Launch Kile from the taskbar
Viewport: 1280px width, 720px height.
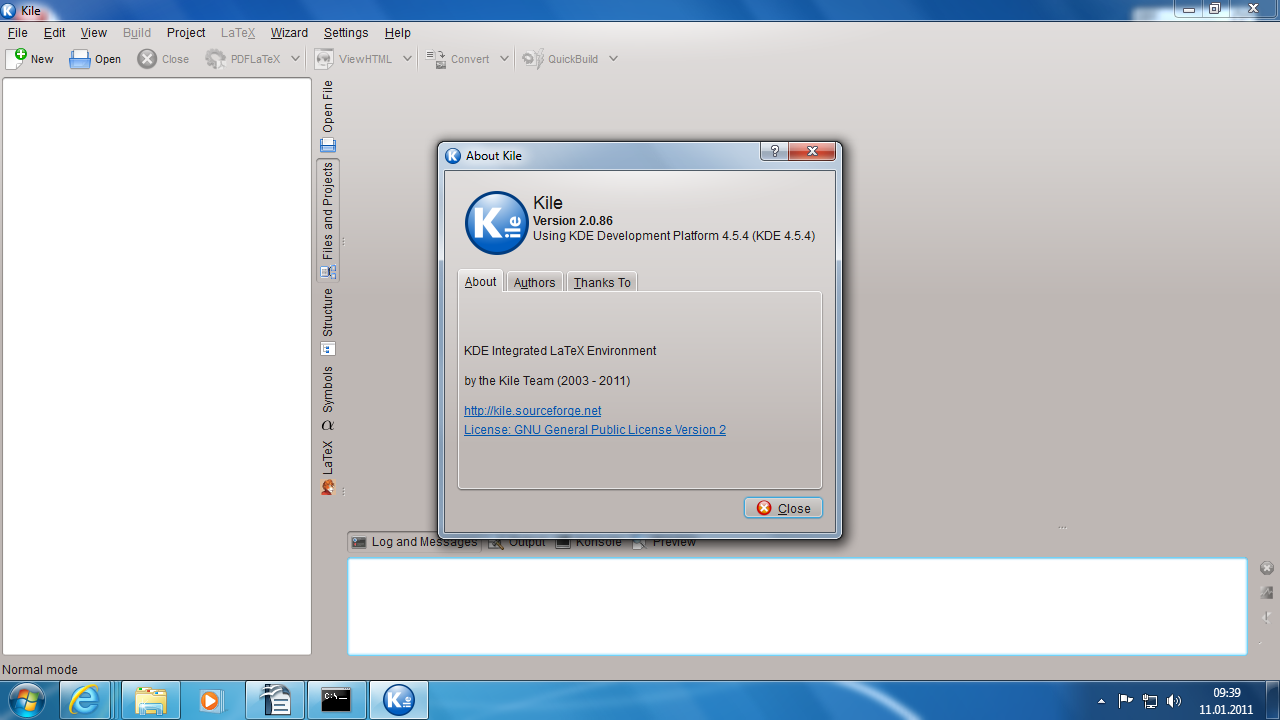pyautogui.click(x=398, y=699)
